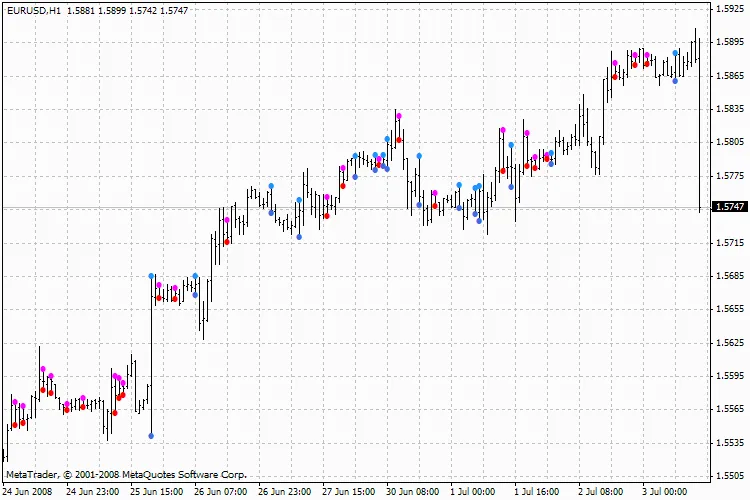Click the lowest blue dot below 1.5535
750x500 pixels.
coord(151,436)
